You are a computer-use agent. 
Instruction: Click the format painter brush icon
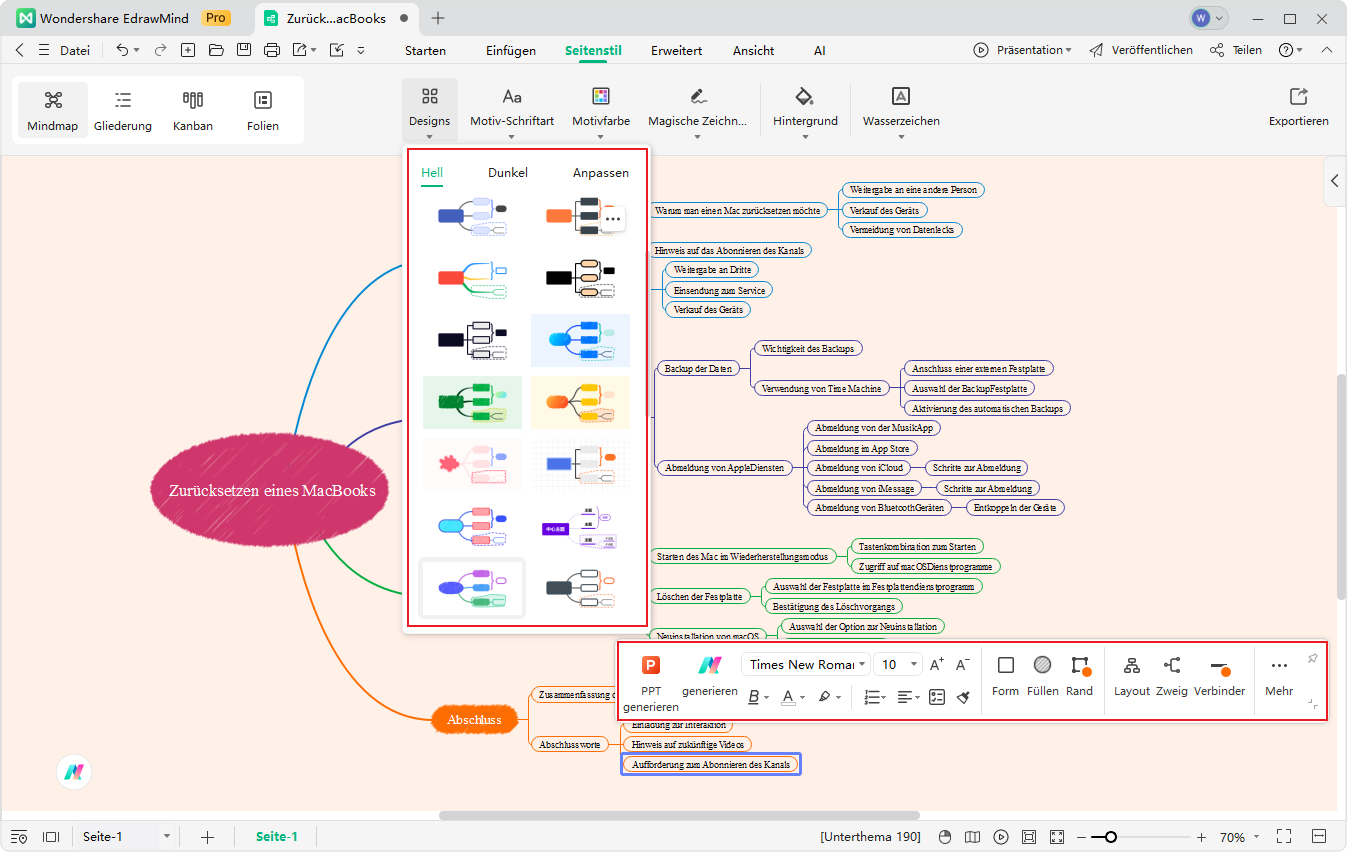coord(963,697)
